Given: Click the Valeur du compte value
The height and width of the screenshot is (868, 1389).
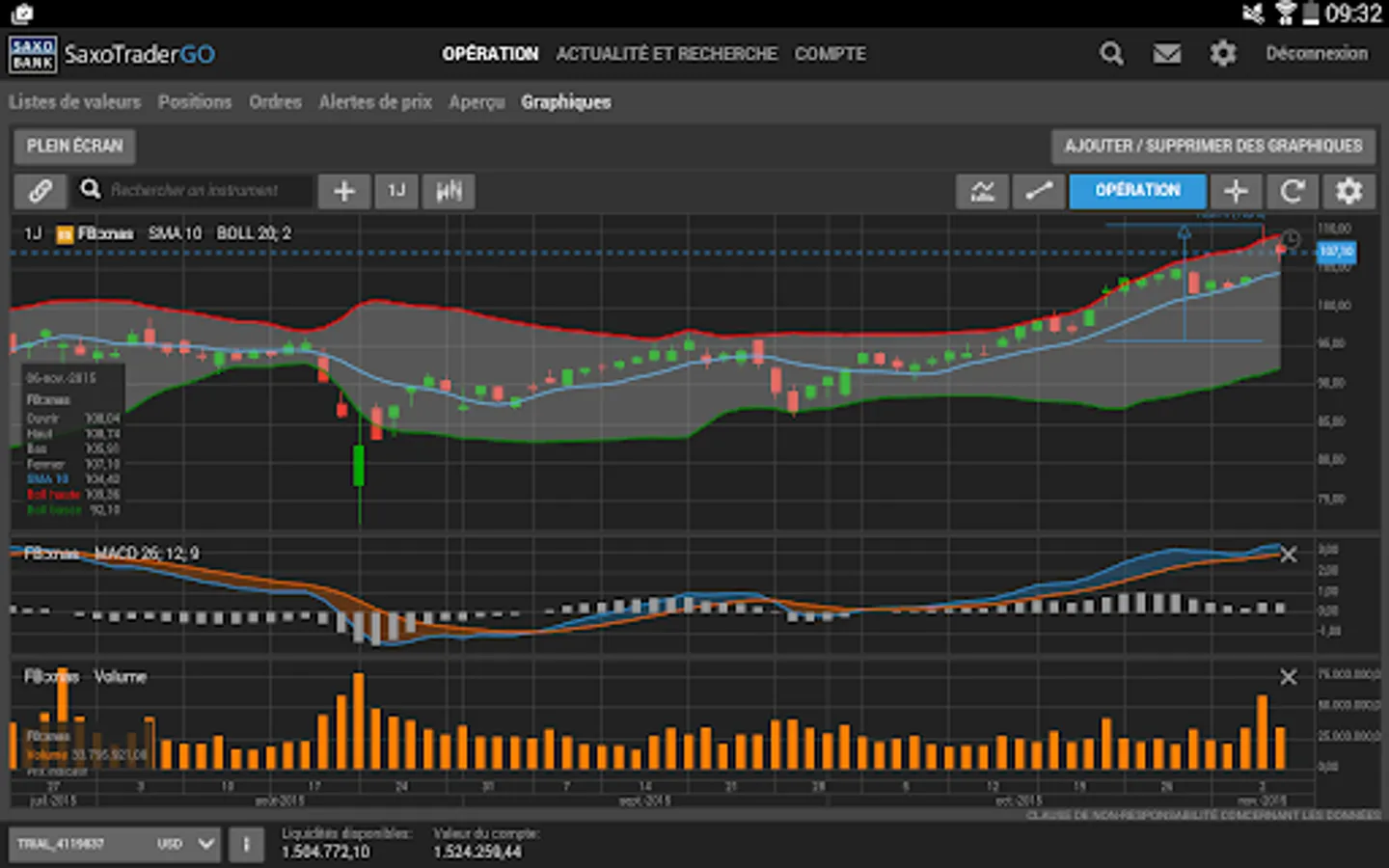Looking at the screenshot, I should (477, 853).
